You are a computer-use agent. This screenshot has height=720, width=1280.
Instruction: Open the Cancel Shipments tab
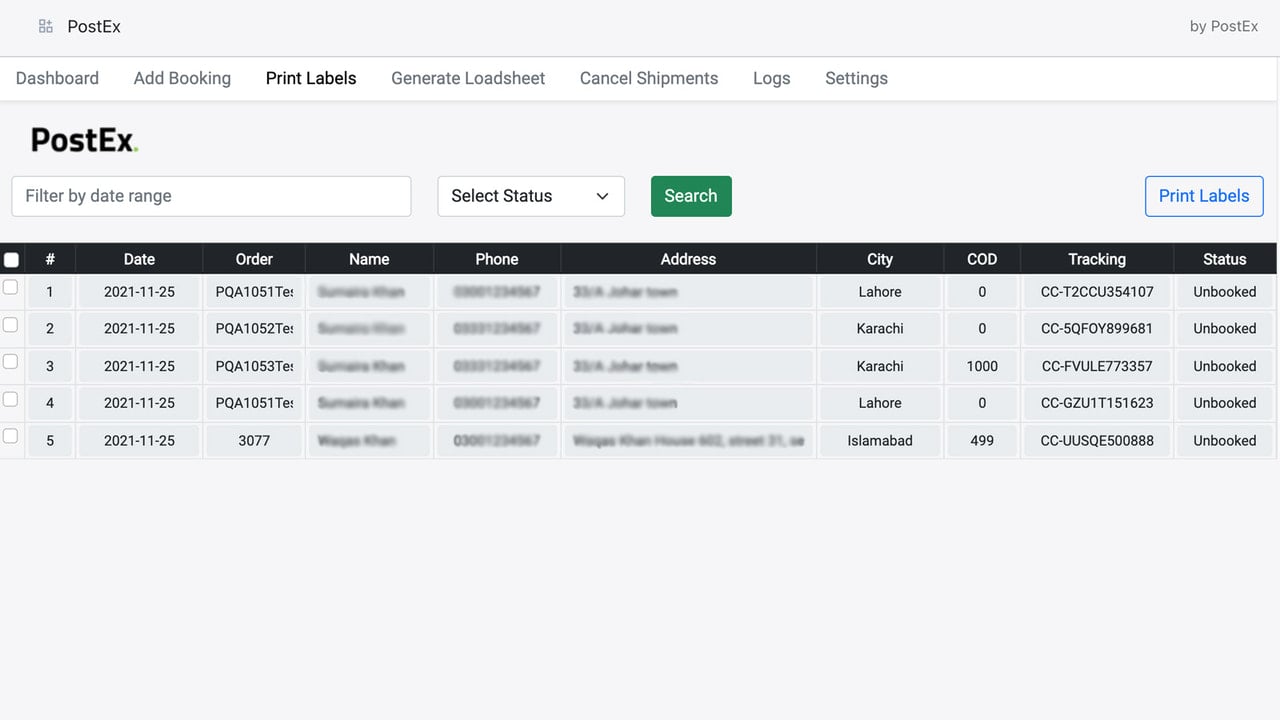pos(649,78)
